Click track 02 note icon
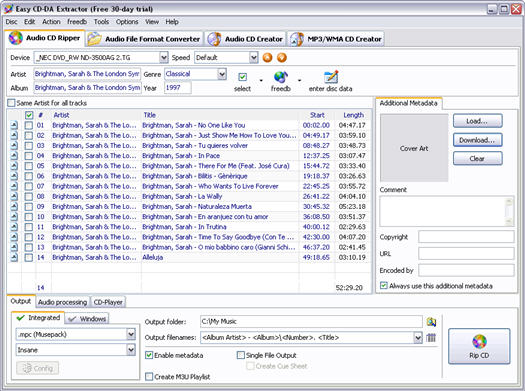 coord(14,136)
